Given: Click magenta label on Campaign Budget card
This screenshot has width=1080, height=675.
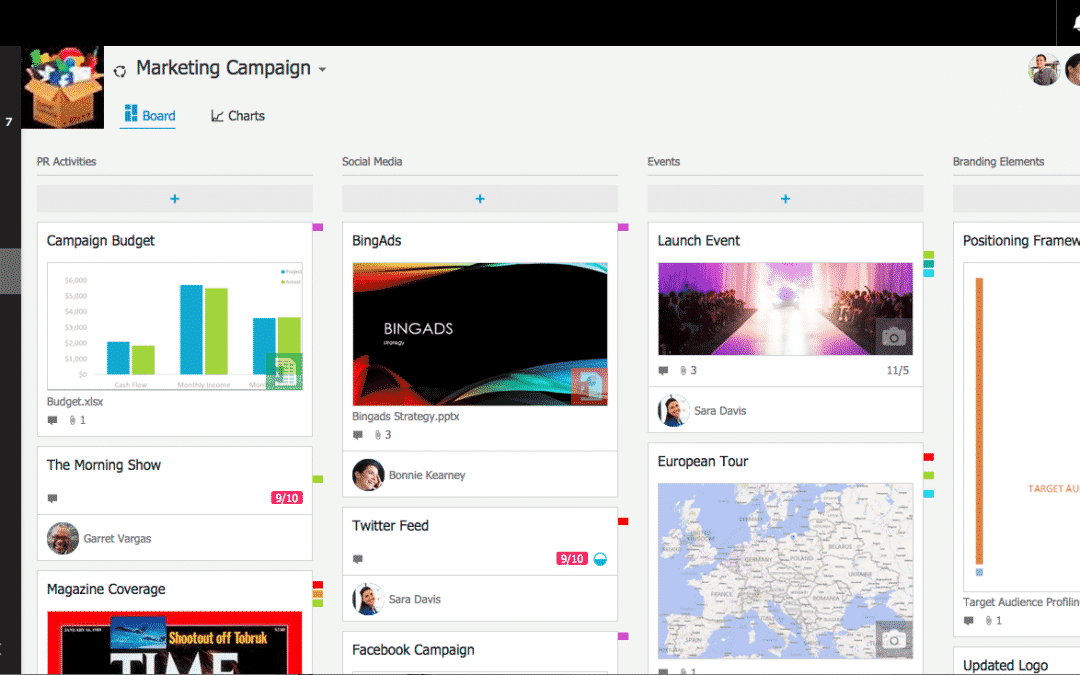Looking at the screenshot, I should tap(318, 227).
